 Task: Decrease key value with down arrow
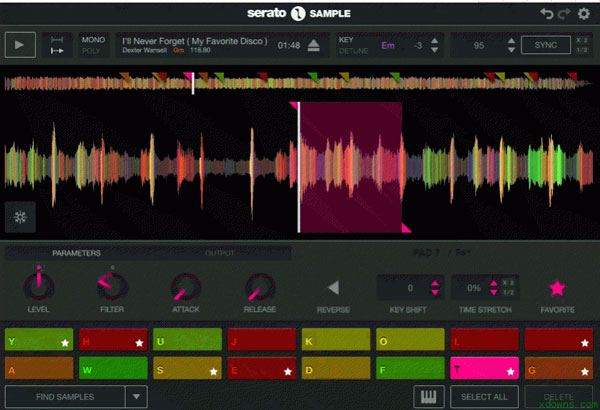pyautogui.click(x=434, y=50)
